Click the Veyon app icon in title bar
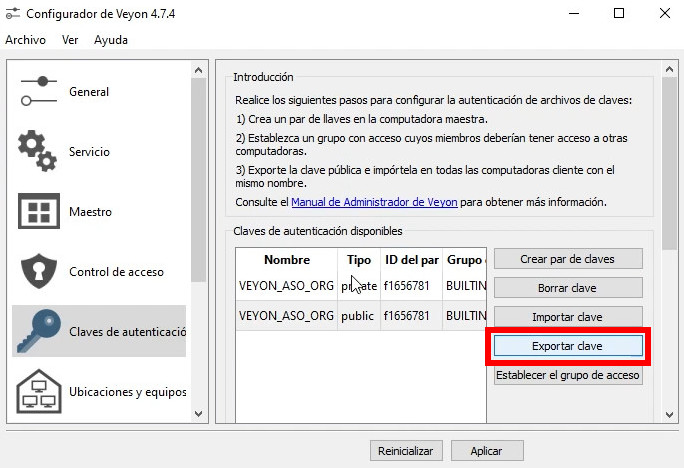684x468 pixels. [13, 13]
